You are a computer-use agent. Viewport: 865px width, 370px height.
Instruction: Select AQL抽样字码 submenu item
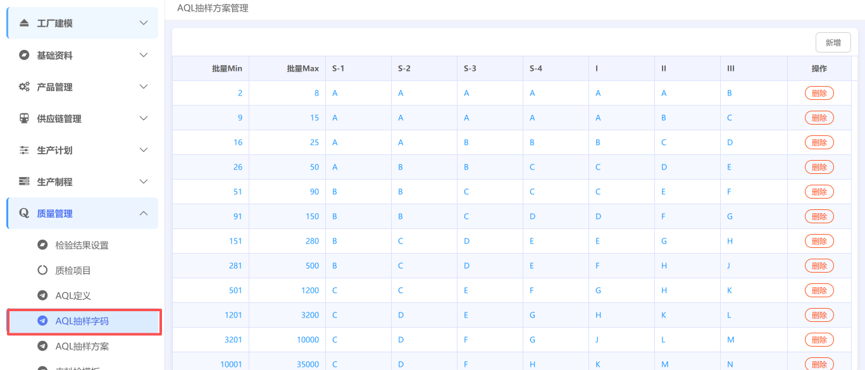point(84,321)
